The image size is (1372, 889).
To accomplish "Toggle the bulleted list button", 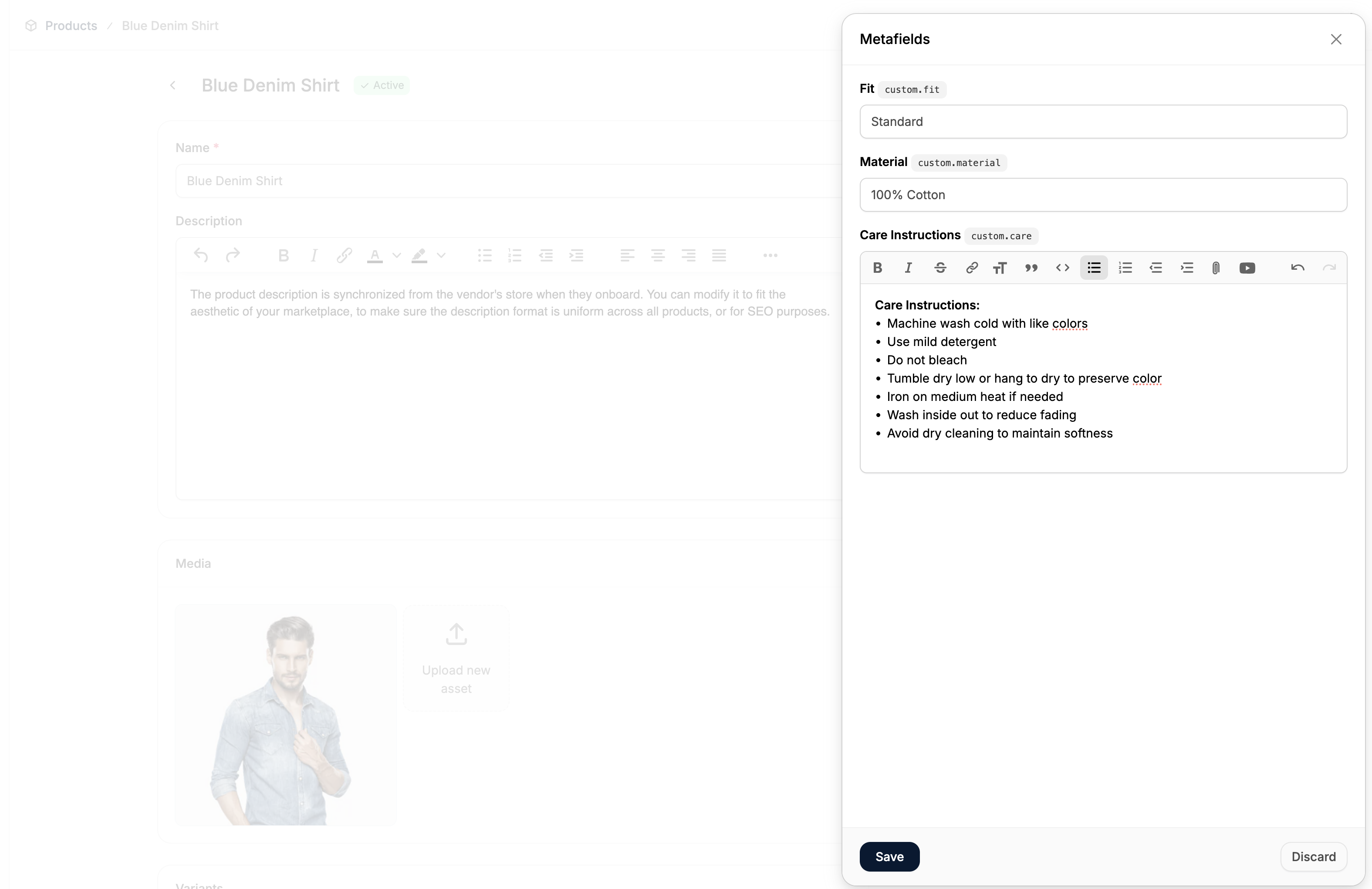I will [1094, 268].
